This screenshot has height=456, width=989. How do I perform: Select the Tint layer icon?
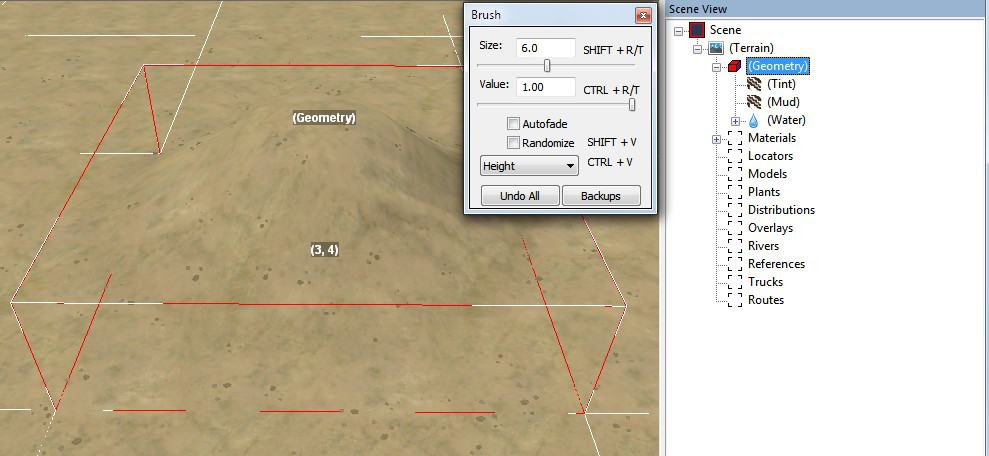(754, 84)
